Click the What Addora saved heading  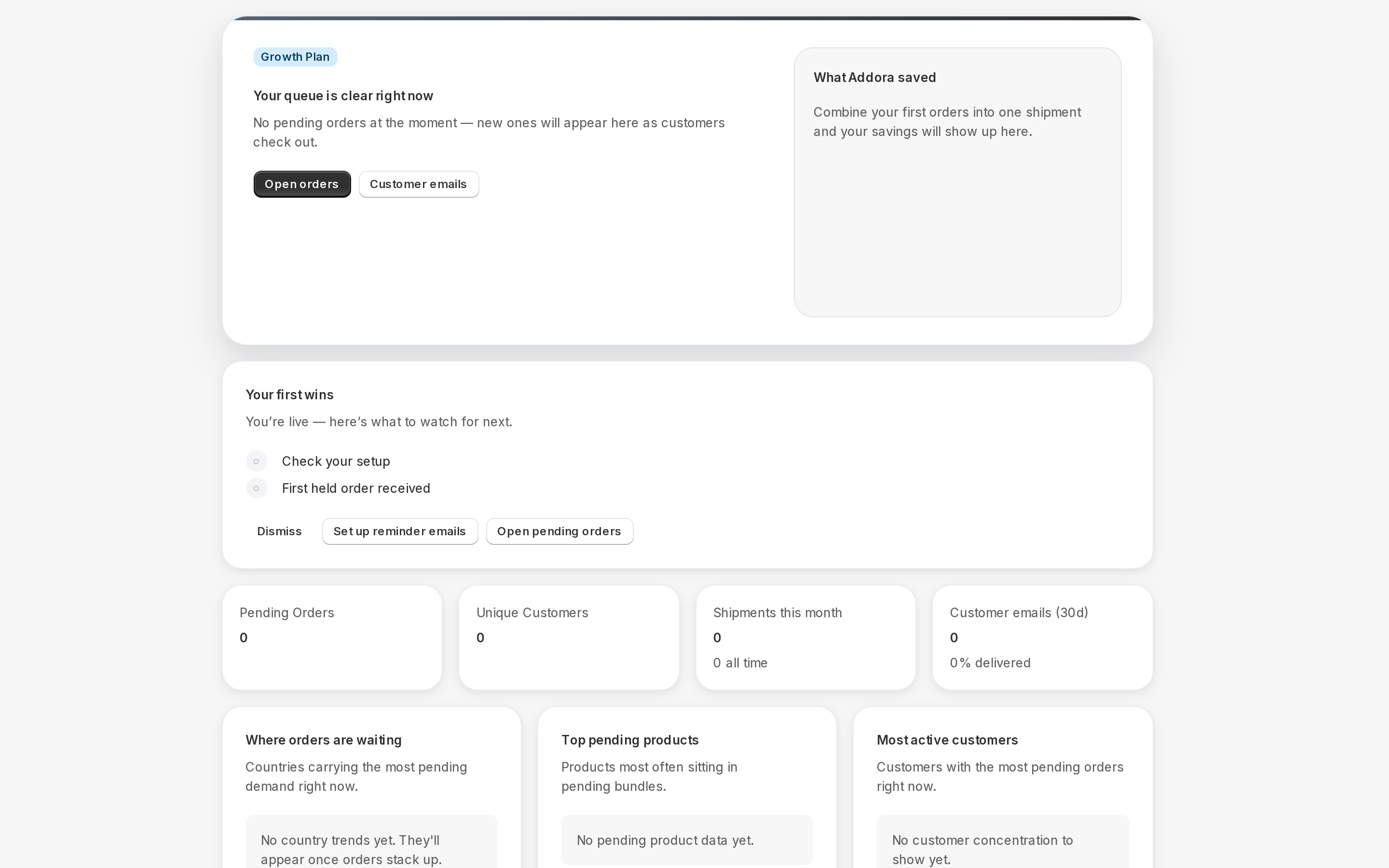[875, 78]
